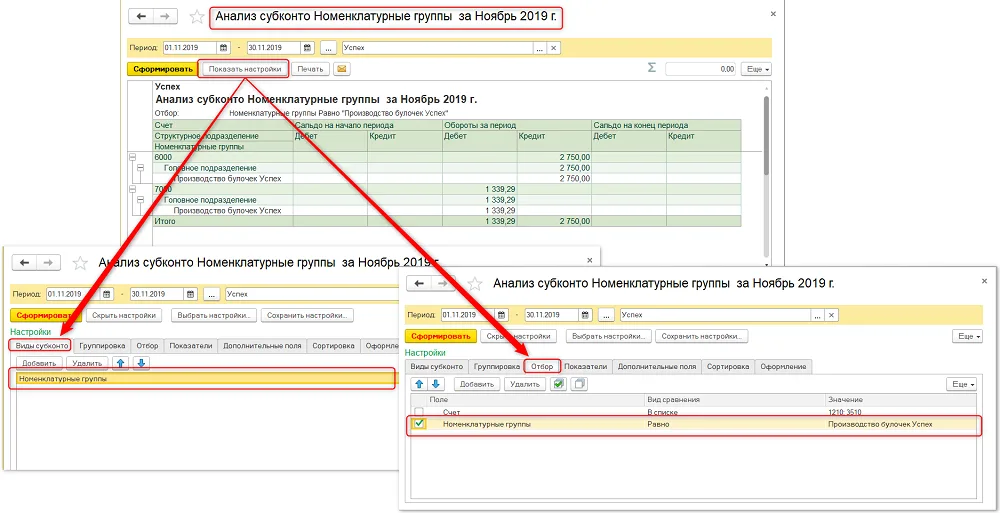The width and height of the screenshot is (1000, 513).
Task: Click favorites star in Отбор settings window
Action: [x=475, y=283]
